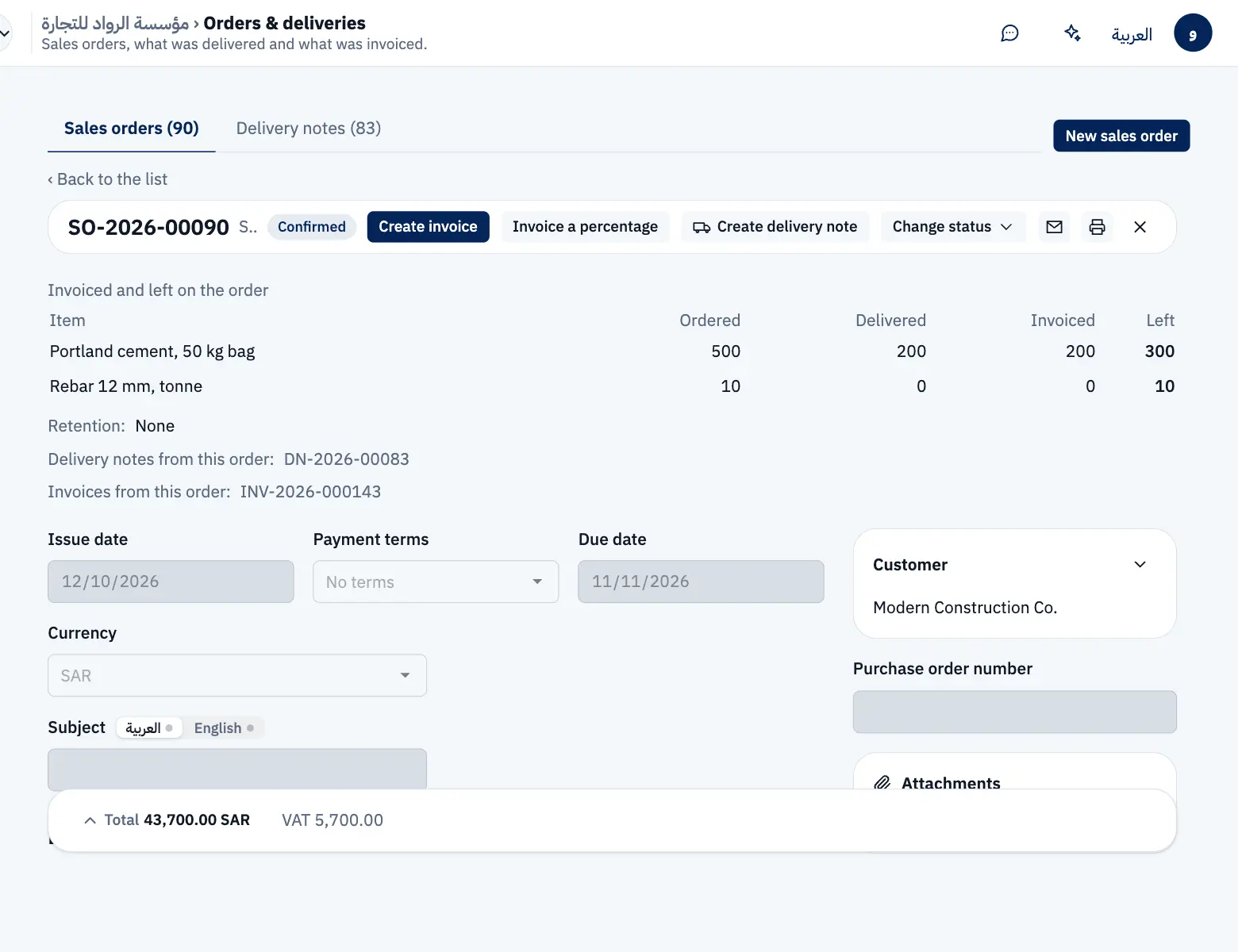The height and width of the screenshot is (952, 1238).
Task: Open the Payment terms dropdown
Action: [436, 582]
